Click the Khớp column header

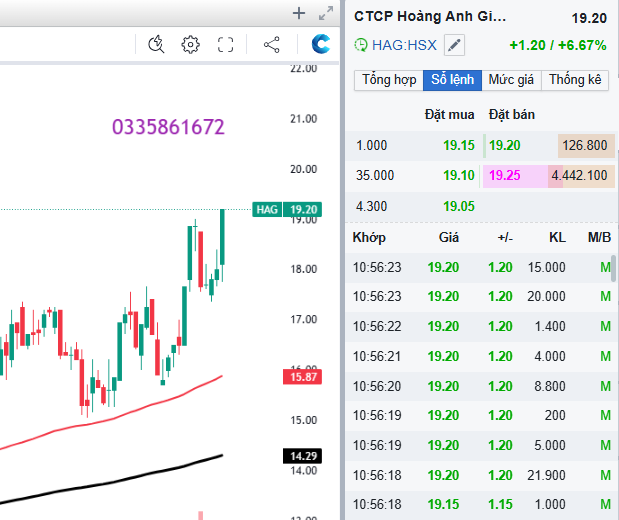(369, 238)
